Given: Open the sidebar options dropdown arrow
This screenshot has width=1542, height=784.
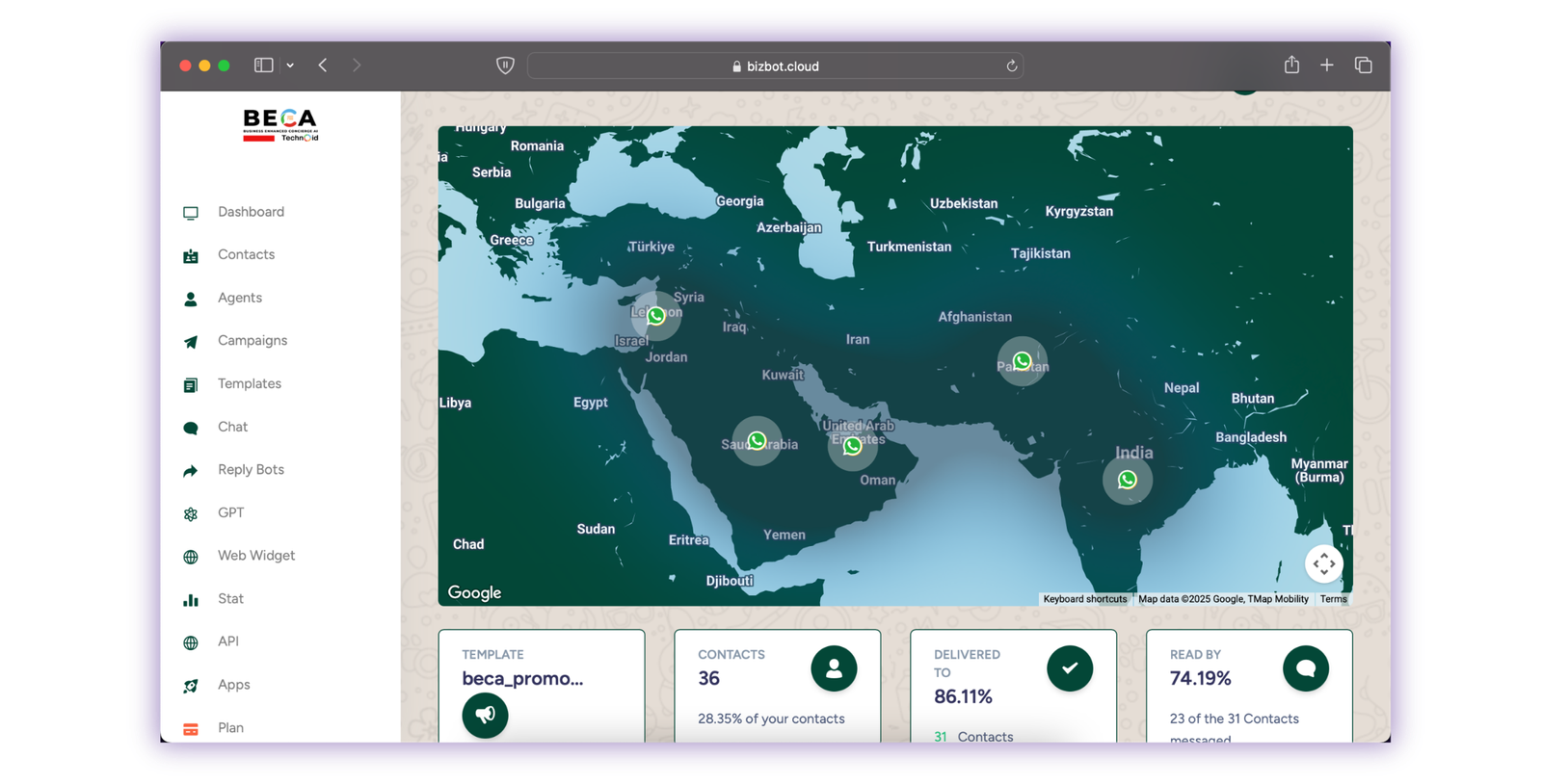Looking at the screenshot, I should click(x=290, y=65).
